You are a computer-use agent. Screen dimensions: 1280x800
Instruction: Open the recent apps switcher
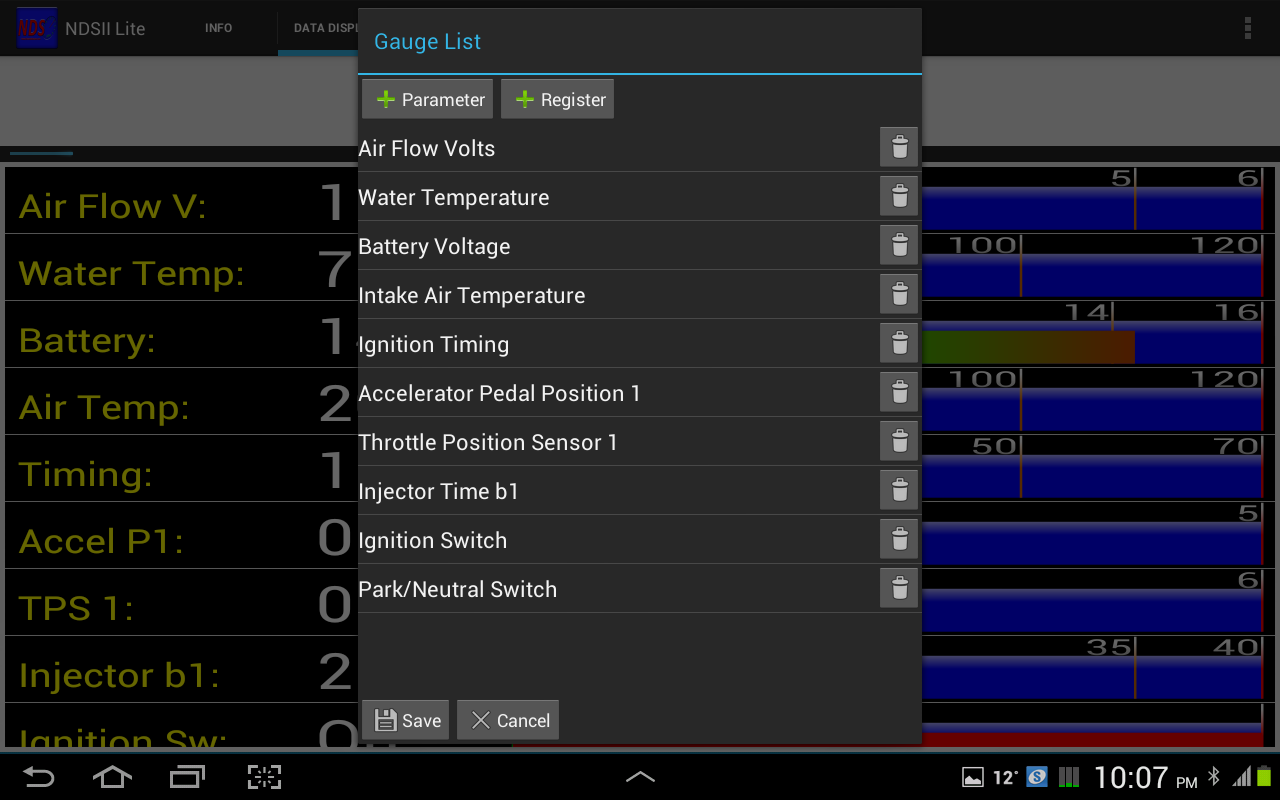click(187, 777)
